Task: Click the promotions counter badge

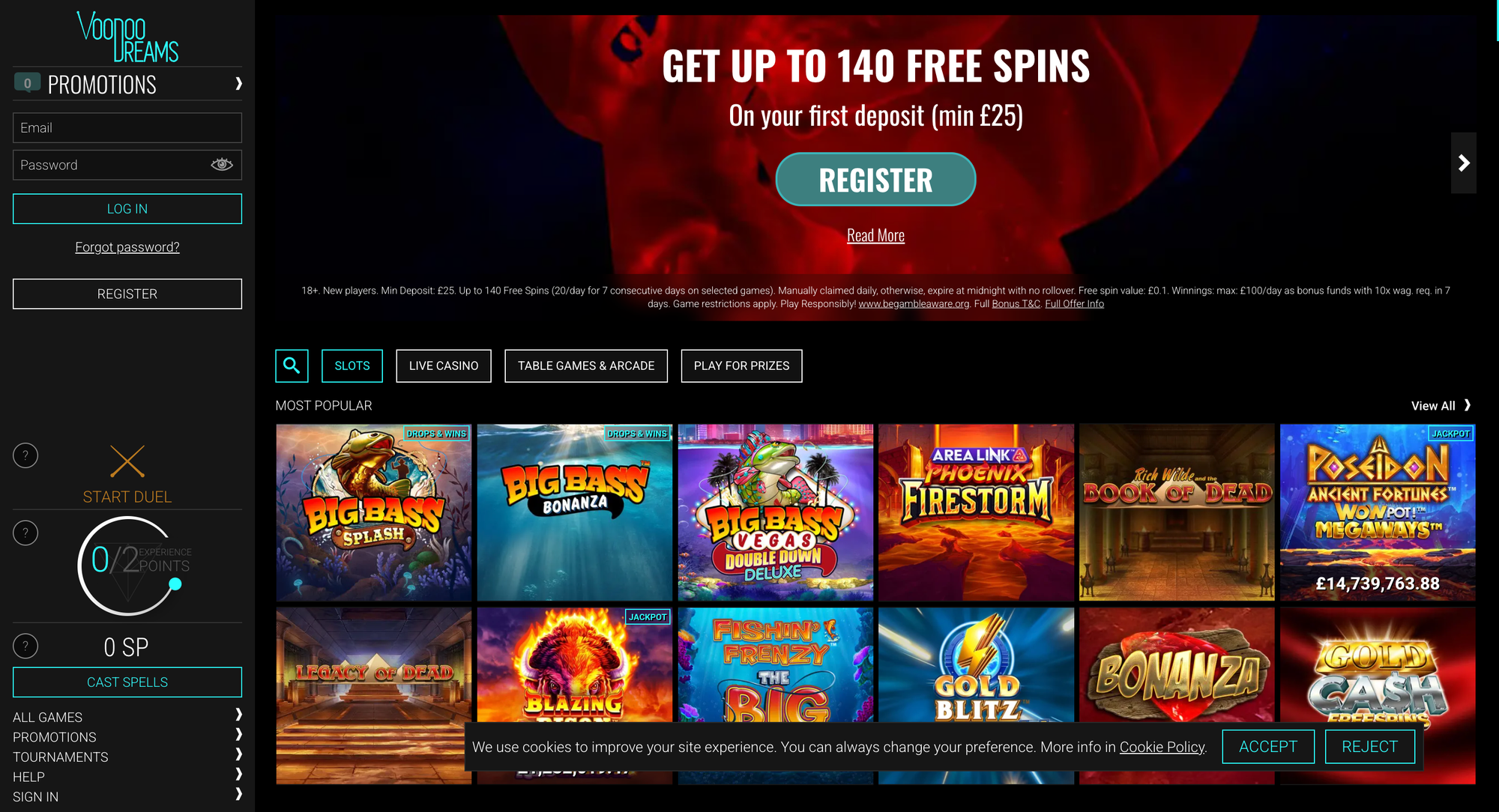Action: (x=27, y=83)
